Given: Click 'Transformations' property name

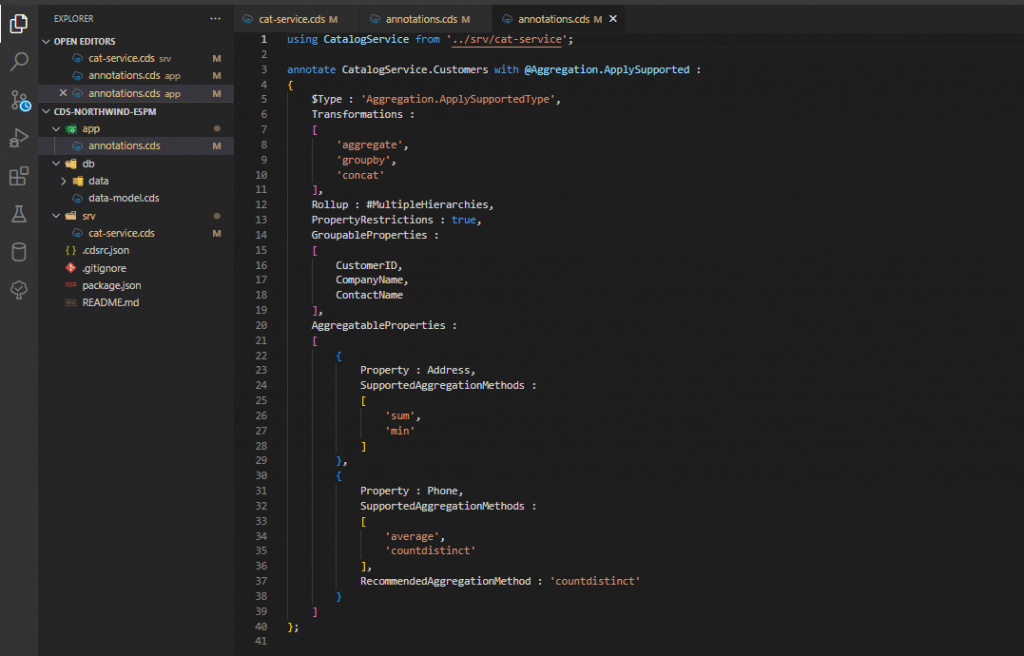Looking at the screenshot, I should [x=357, y=114].
